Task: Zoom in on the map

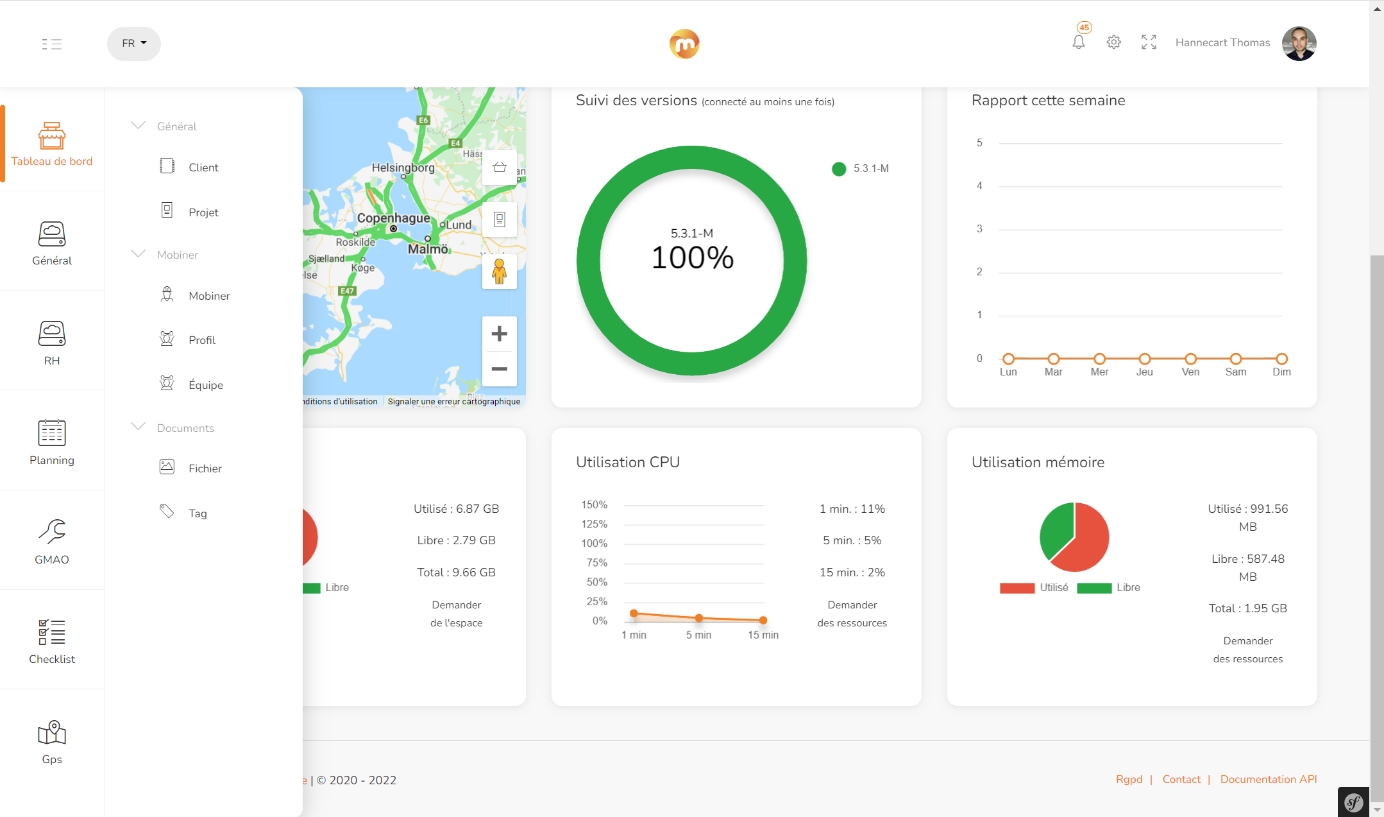Action: pyautogui.click(x=499, y=334)
